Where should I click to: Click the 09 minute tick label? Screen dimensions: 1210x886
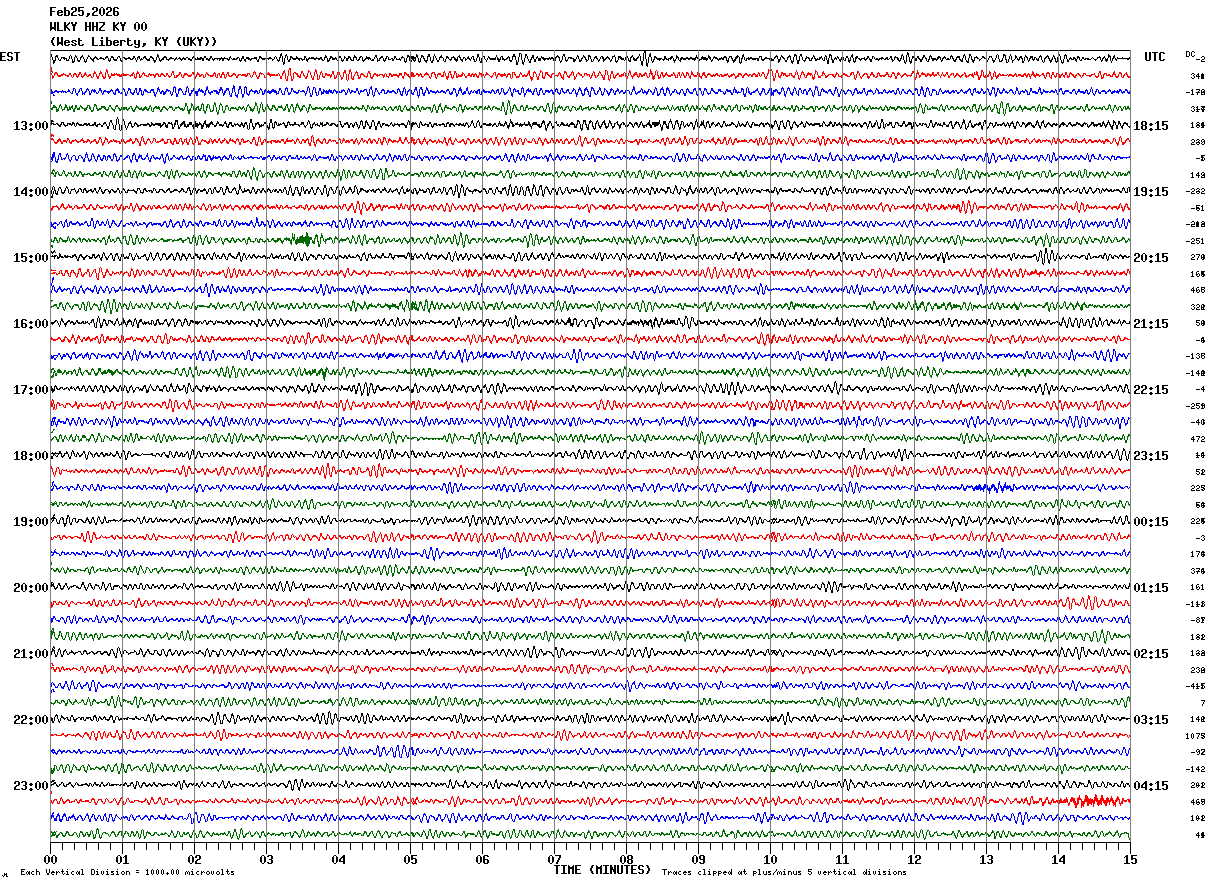point(698,859)
